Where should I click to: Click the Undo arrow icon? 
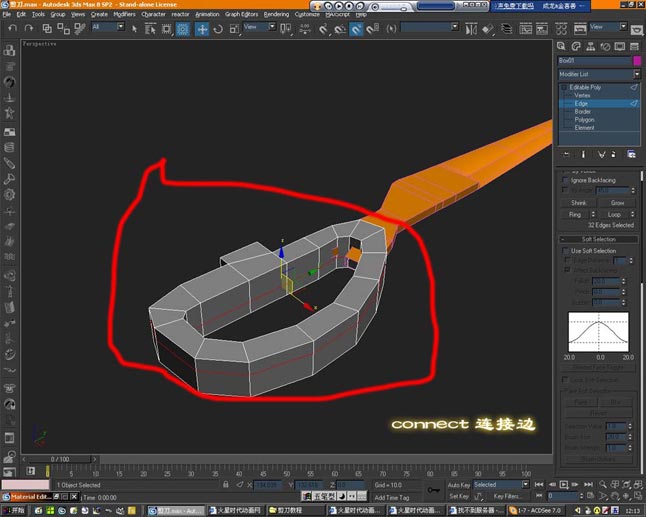pyautogui.click(x=13, y=28)
